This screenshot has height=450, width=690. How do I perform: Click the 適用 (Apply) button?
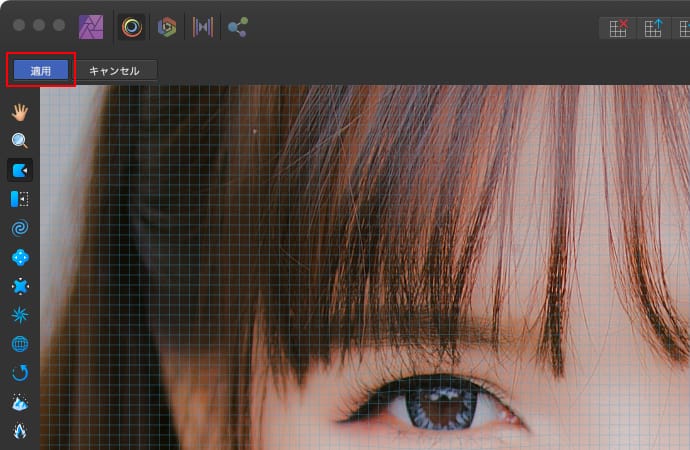(41, 71)
